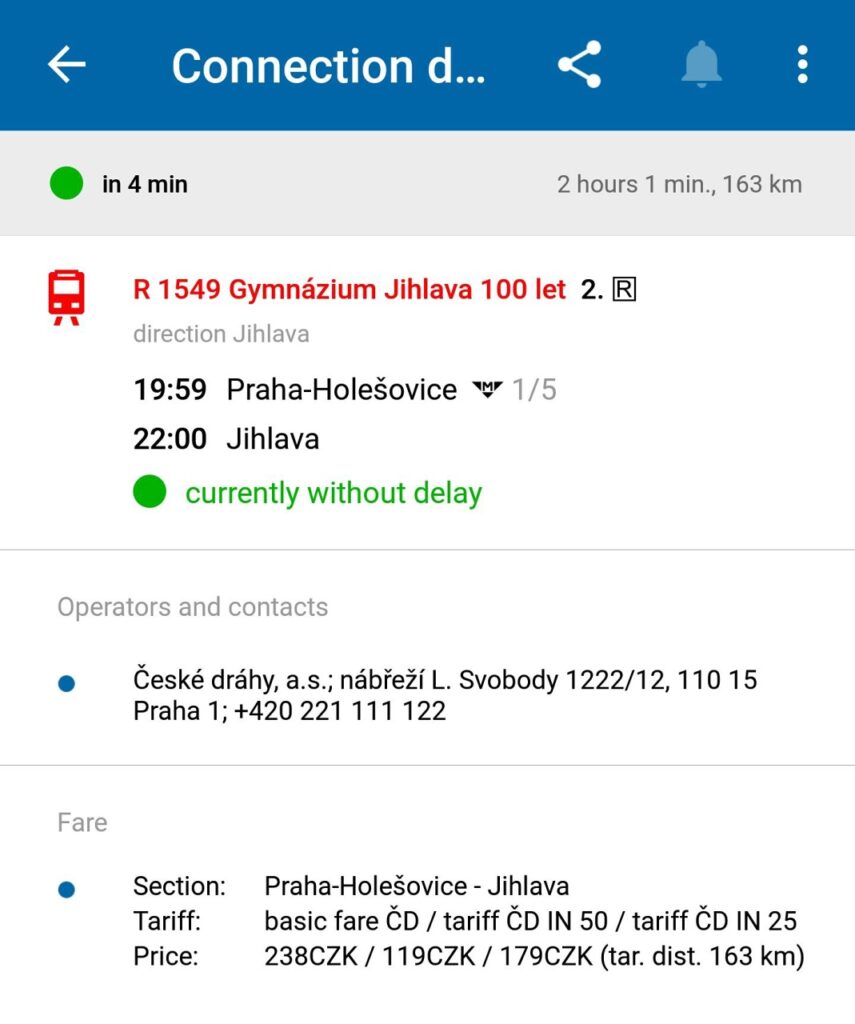Toggle the notification bell
855x1024 pixels.
tap(701, 65)
